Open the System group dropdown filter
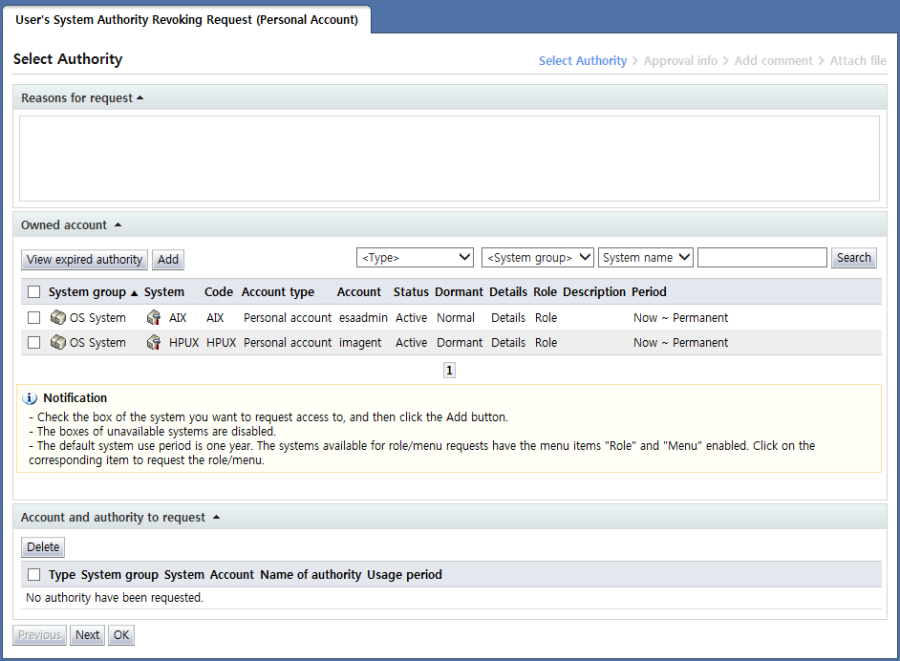The width and height of the screenshot is (900, 661). tap(537, 258)
